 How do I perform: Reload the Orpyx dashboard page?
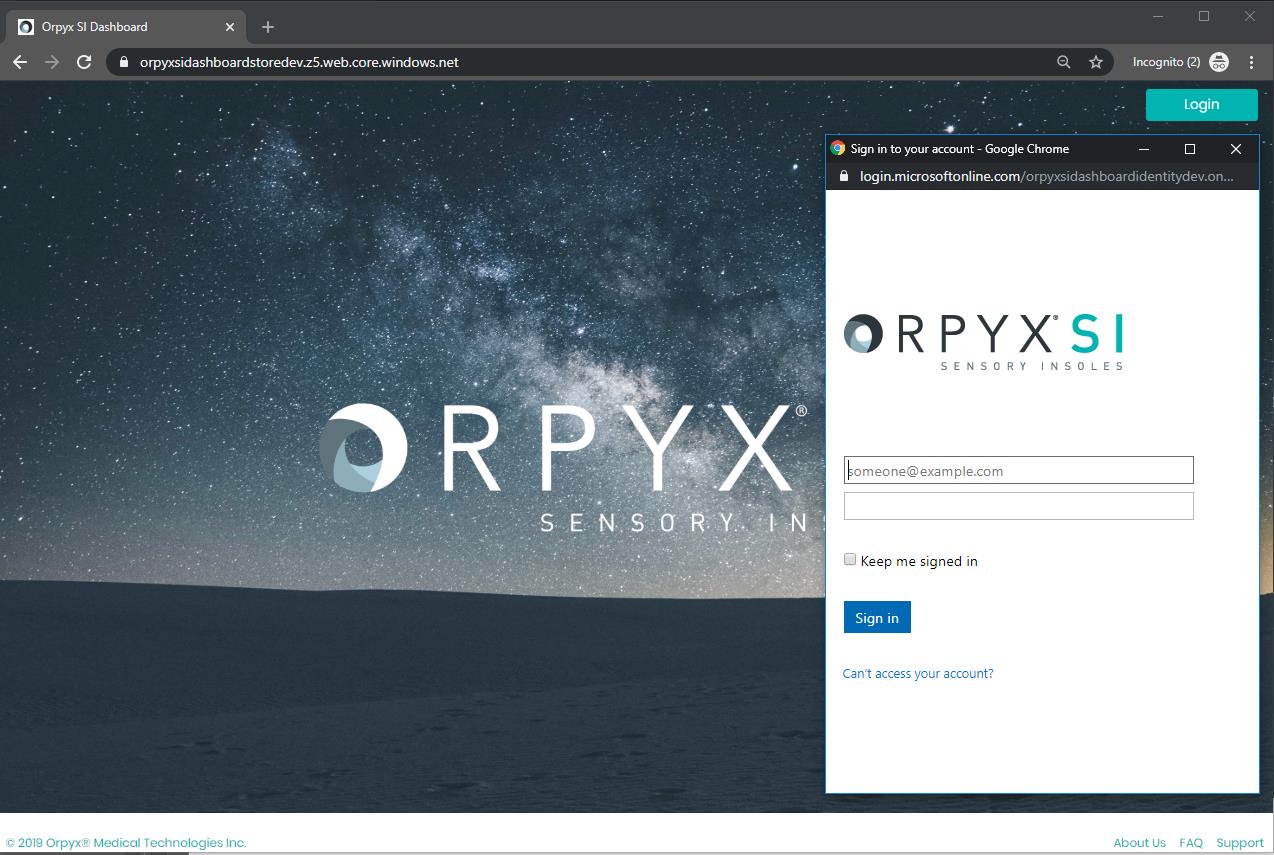pyautogui.click(x=84, y=62)
